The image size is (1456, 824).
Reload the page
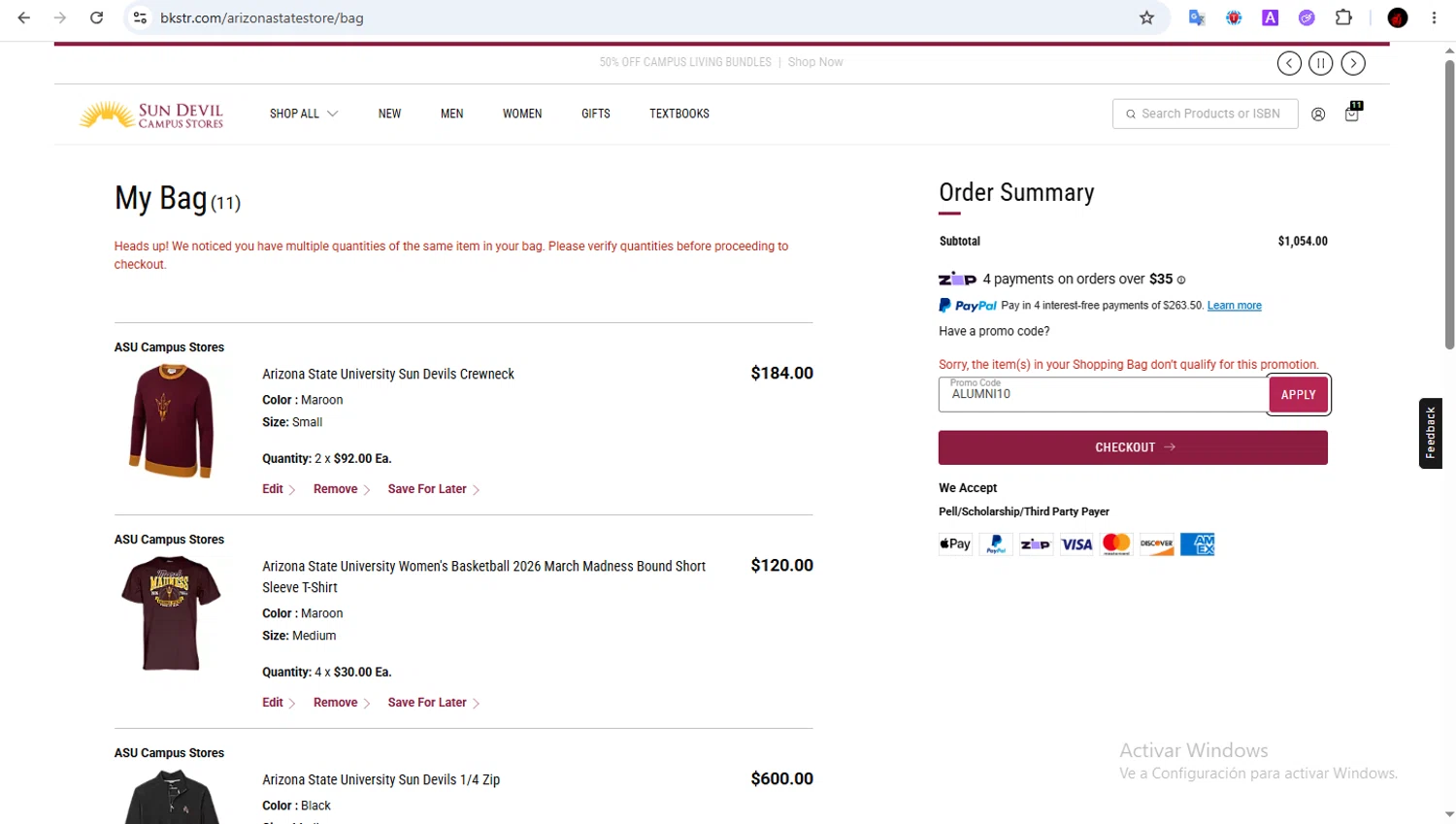[x=96, y=17]
